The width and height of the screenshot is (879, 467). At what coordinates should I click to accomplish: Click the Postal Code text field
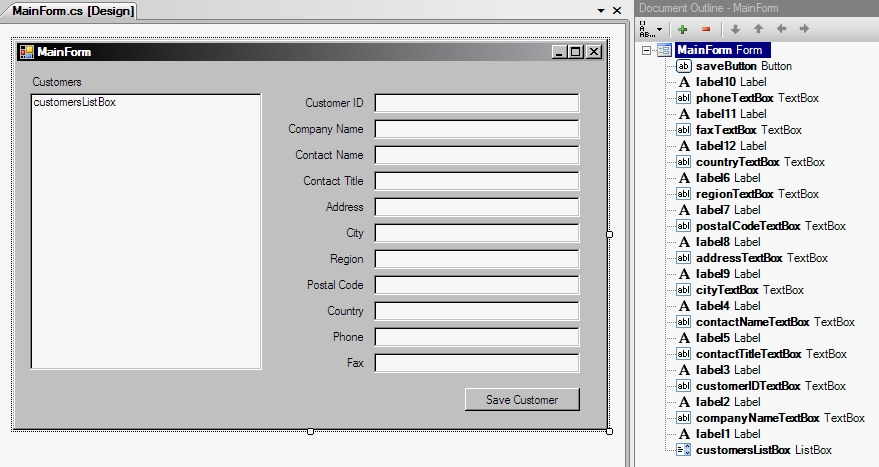click(x=476, y=285)
